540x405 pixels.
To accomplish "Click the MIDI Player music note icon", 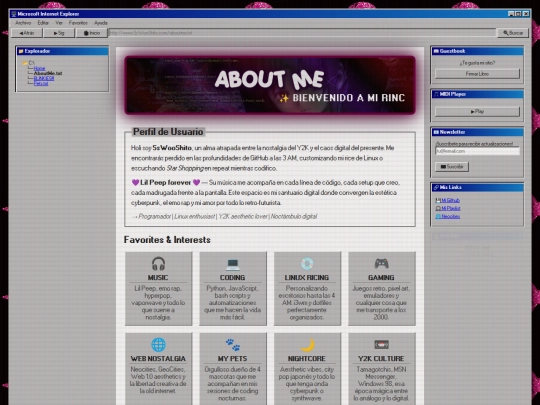I will [436, 94].
